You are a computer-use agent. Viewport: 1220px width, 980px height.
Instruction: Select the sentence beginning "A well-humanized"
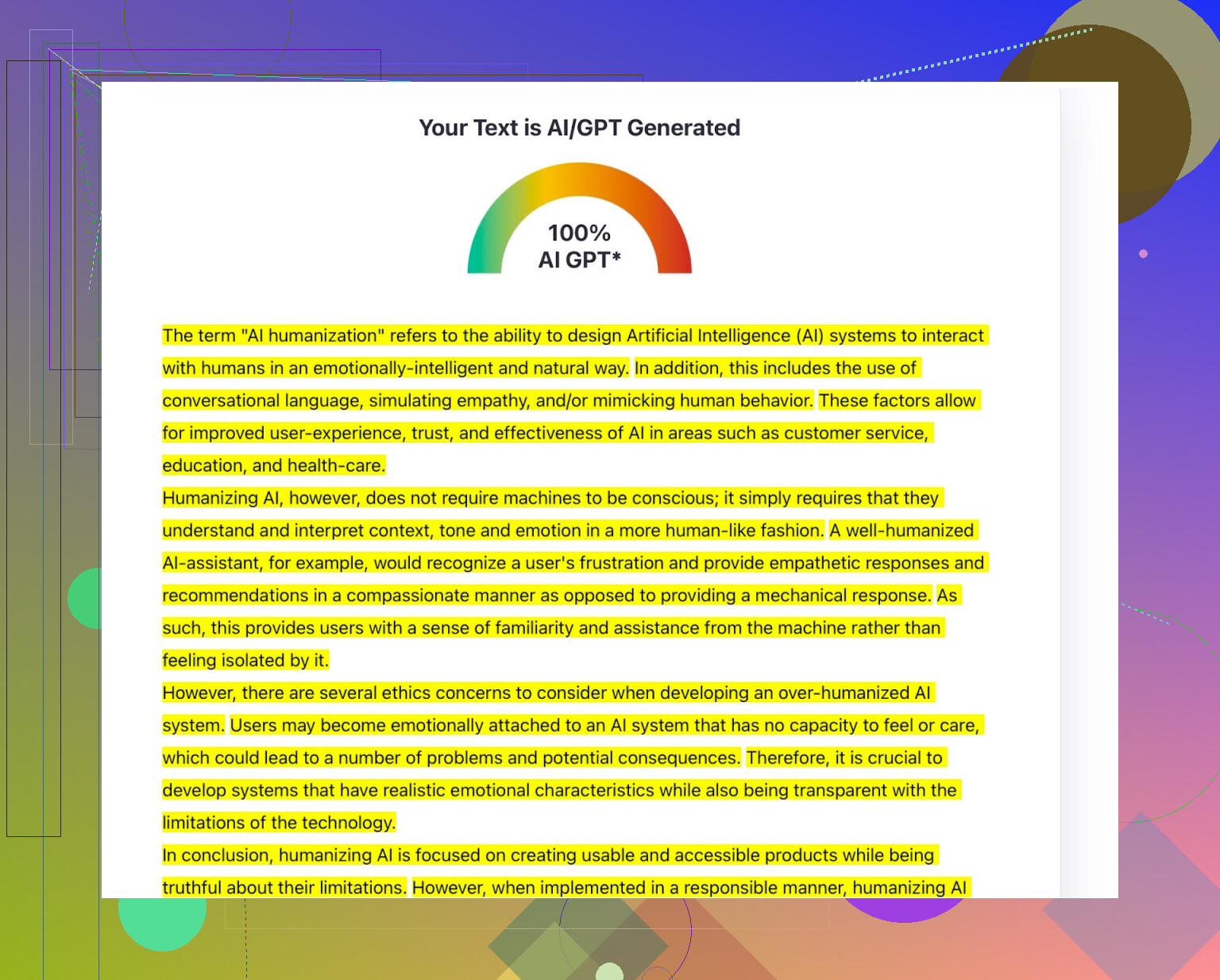tap(902, 531)
